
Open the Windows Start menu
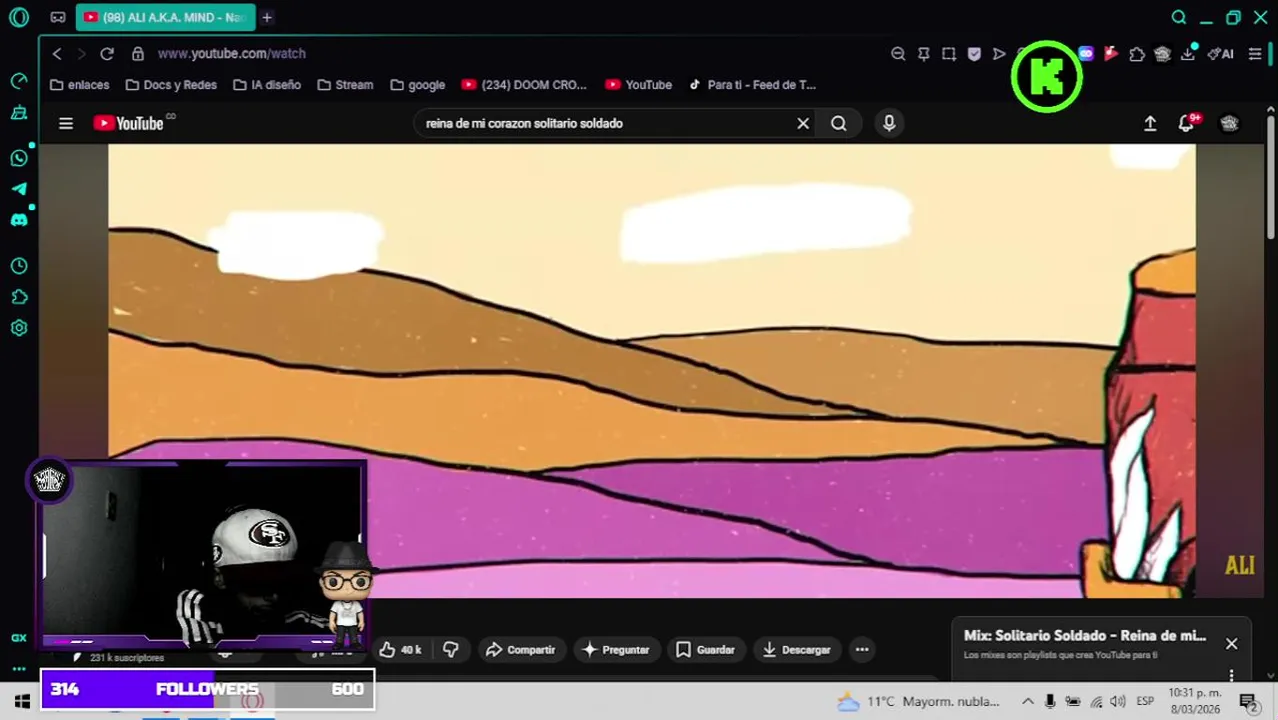coord(22,701)
